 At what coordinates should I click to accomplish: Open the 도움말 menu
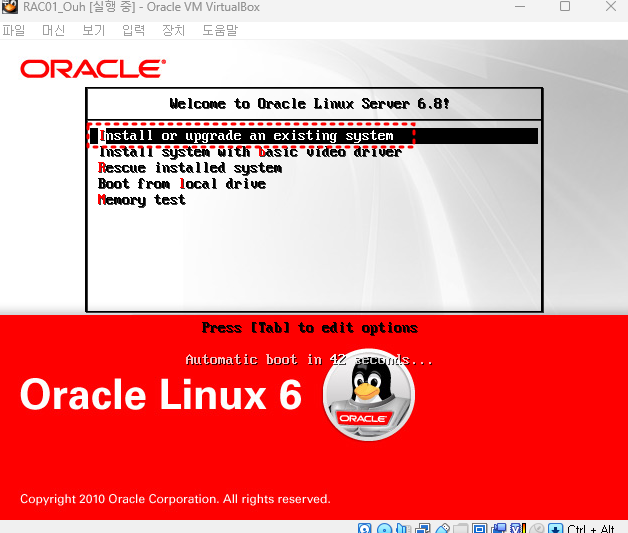tap(220, 30)
